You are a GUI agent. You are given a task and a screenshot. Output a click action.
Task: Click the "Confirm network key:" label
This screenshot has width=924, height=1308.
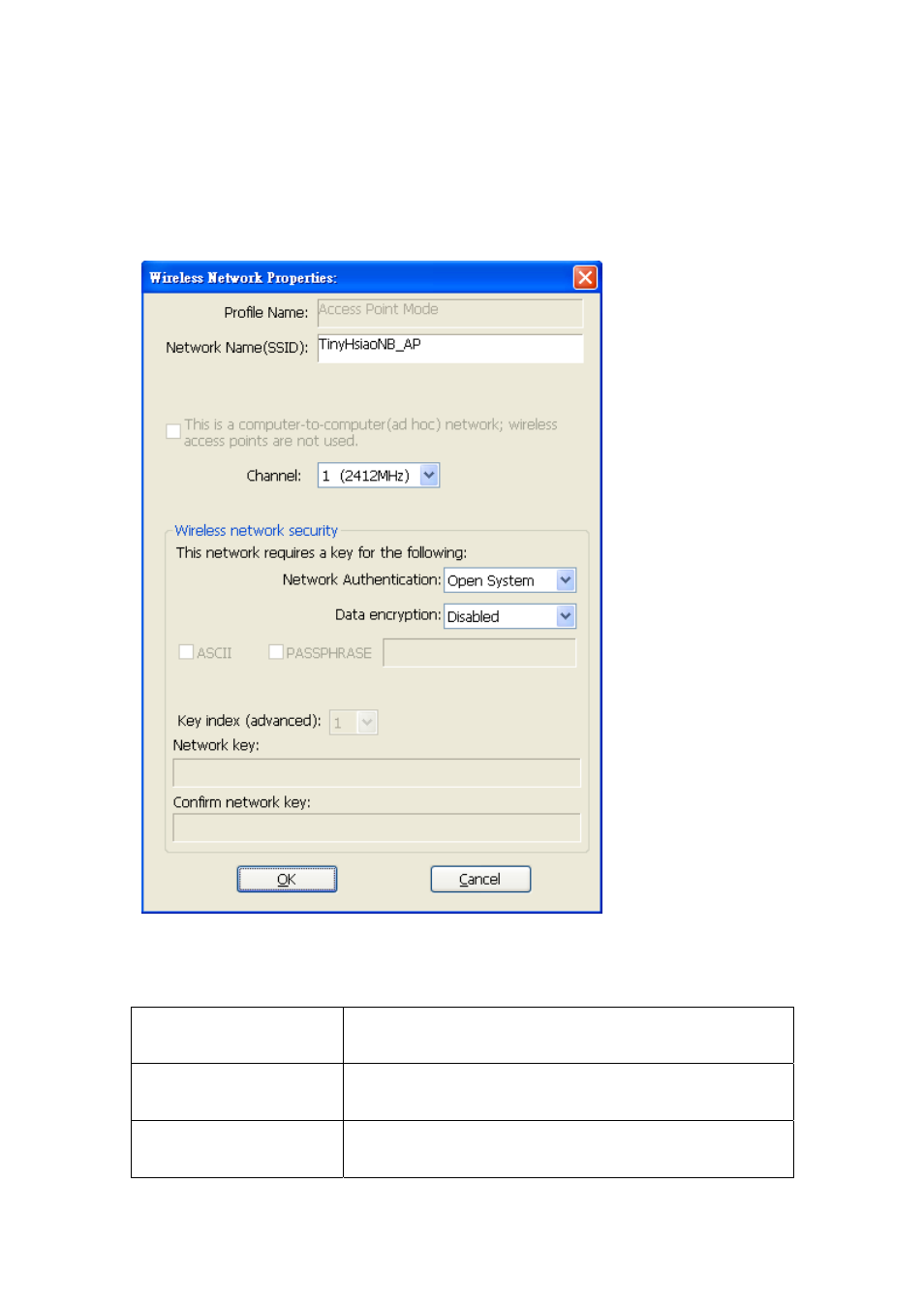click(x=242, y=802)
